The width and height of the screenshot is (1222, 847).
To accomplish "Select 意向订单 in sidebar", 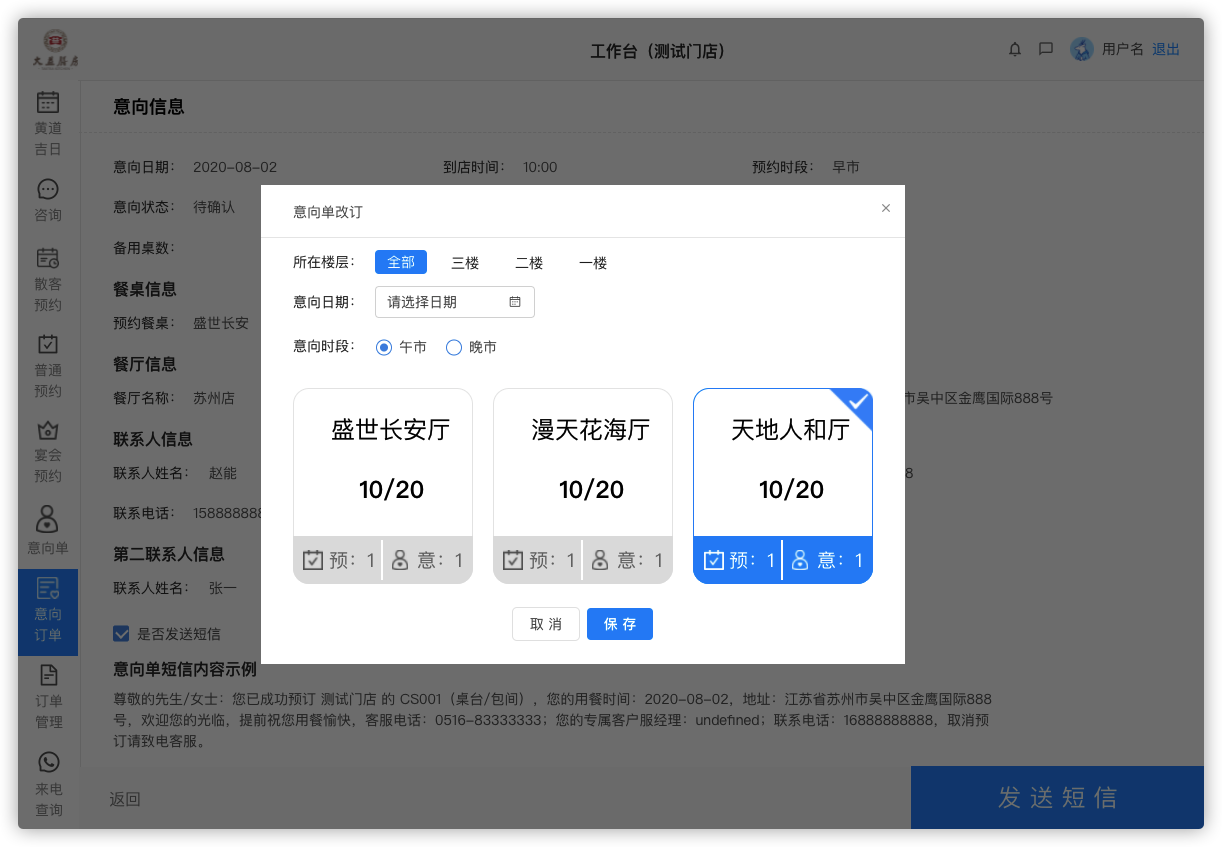I will 48,612.
